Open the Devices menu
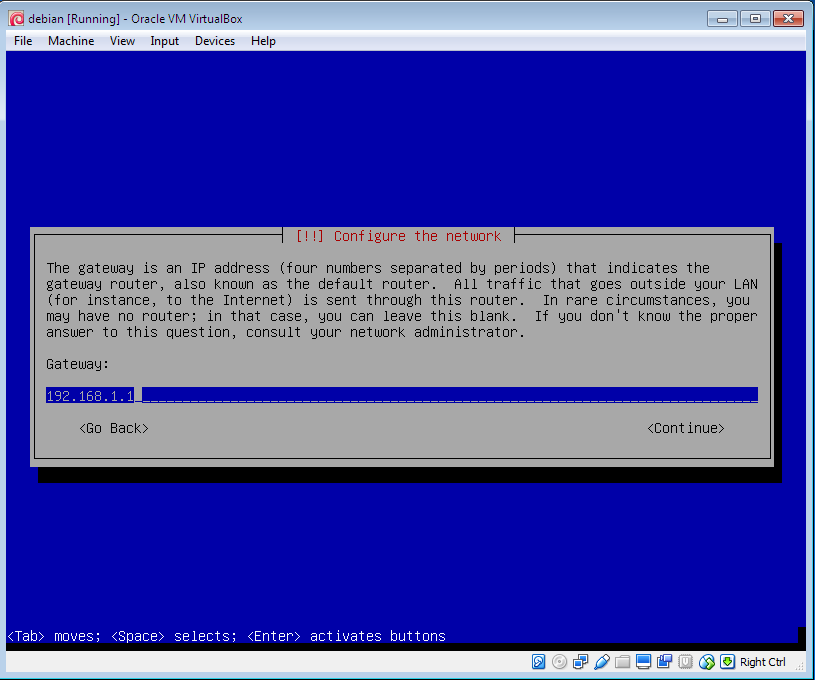 215,41
